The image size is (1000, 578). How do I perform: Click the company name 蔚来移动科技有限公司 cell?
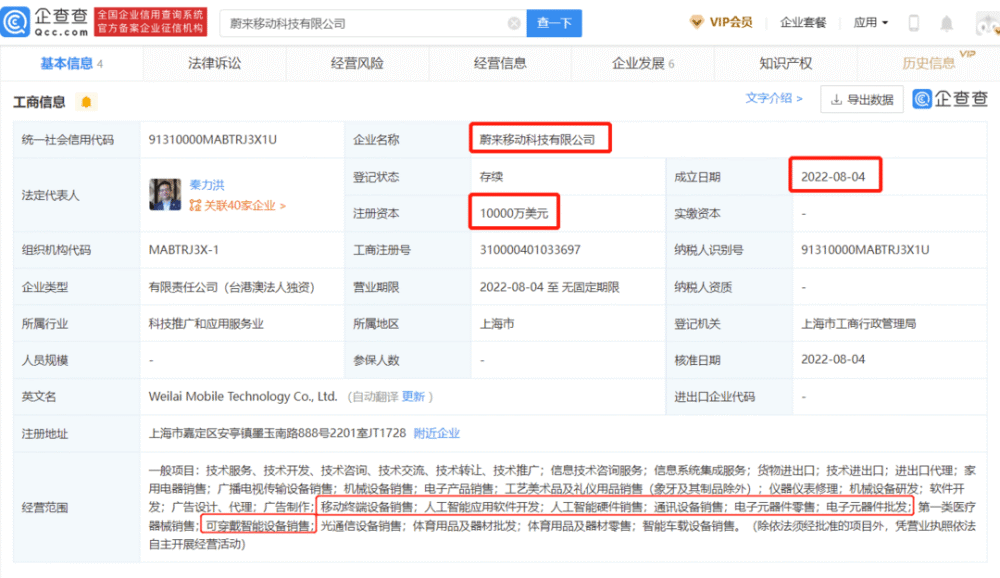click(x=538, y=140)
